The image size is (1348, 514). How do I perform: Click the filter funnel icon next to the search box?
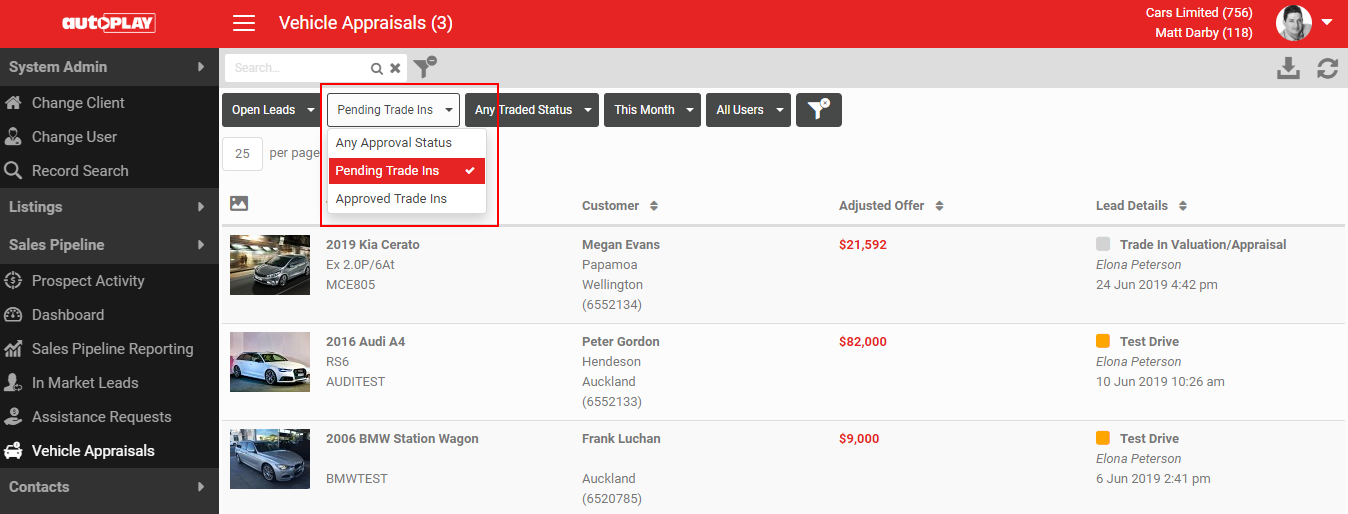425,67
